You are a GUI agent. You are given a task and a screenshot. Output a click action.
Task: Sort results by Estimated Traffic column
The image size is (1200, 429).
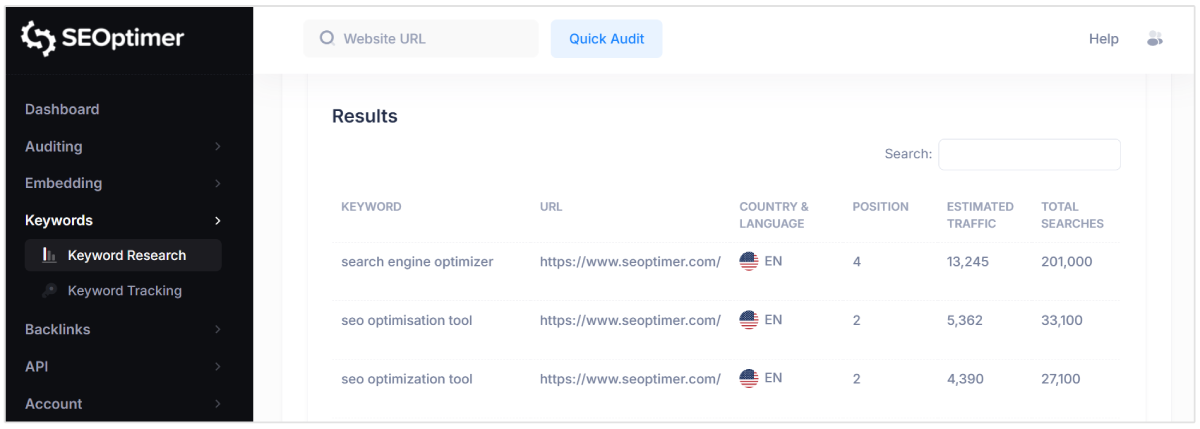(979, 215)
